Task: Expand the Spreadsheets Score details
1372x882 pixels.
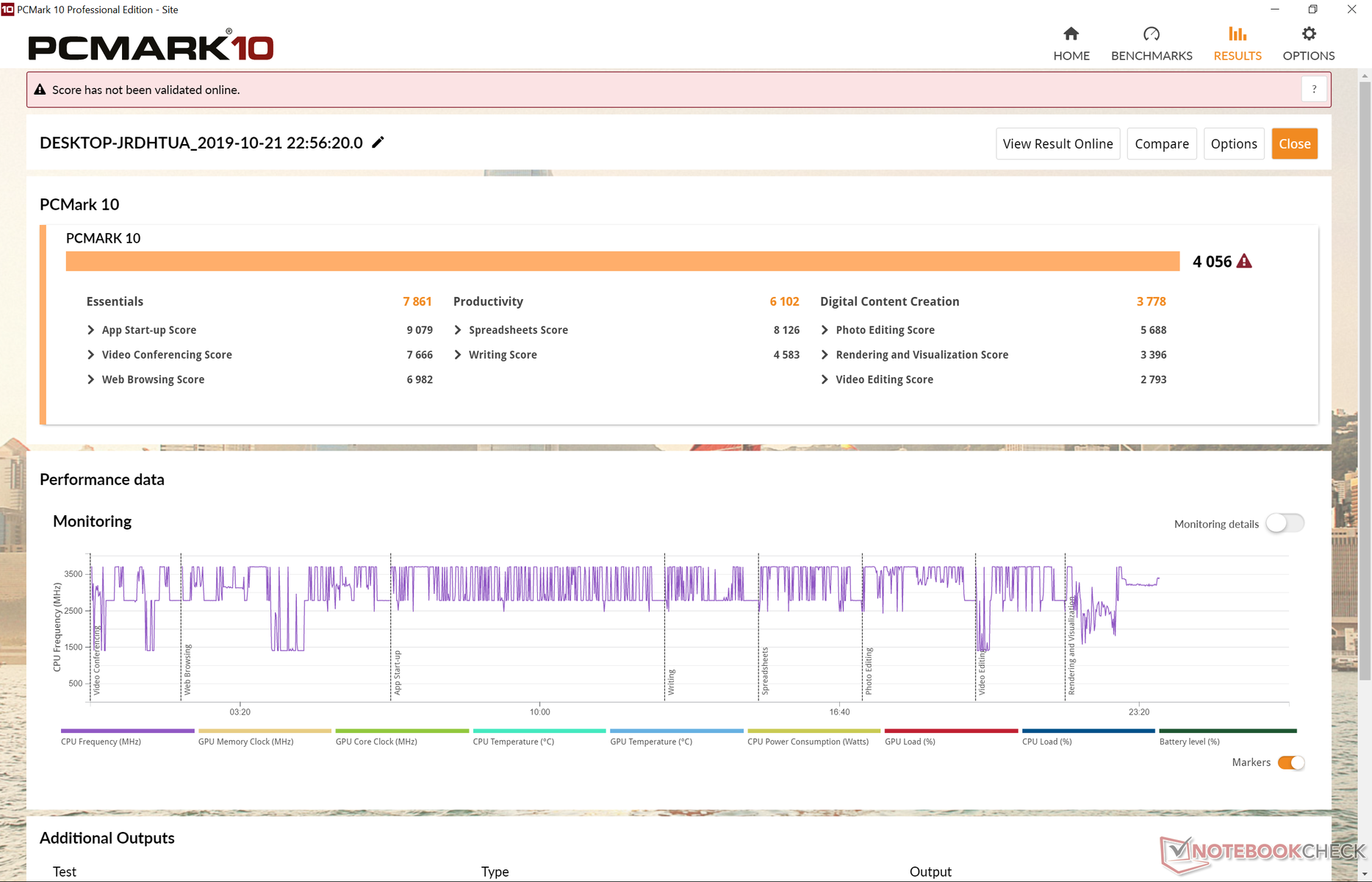Action: tap(458, 330)
